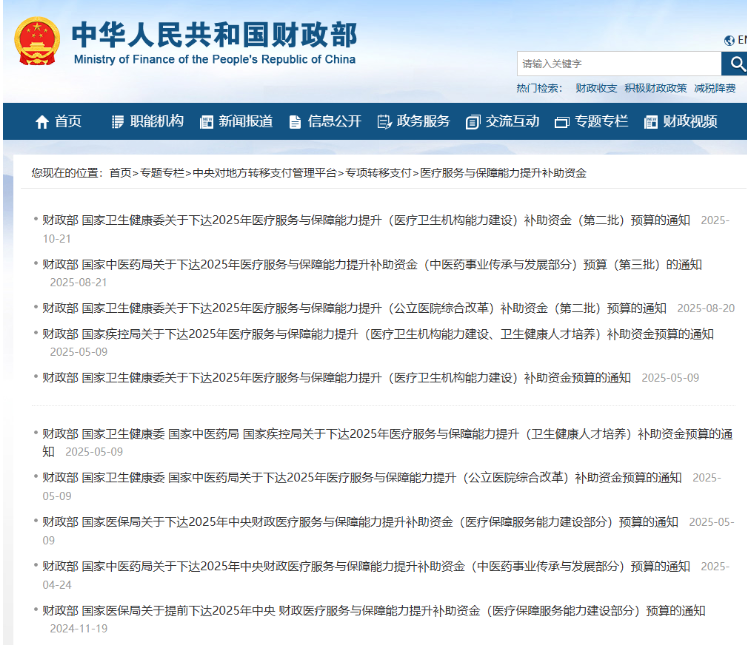747x658 pixels.
Task: Open the 中医药事业传承与发展部分 第三批 notice
Action: (x=372, y=265)
